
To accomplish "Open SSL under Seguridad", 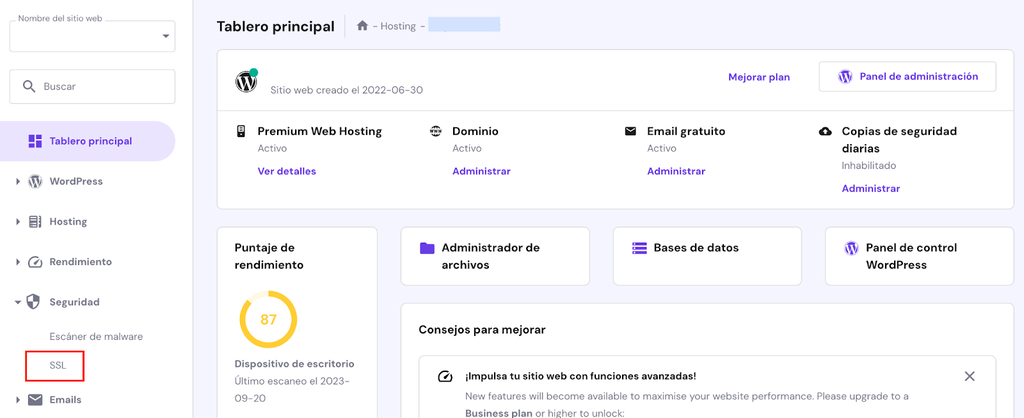I will tap(57, 366).
